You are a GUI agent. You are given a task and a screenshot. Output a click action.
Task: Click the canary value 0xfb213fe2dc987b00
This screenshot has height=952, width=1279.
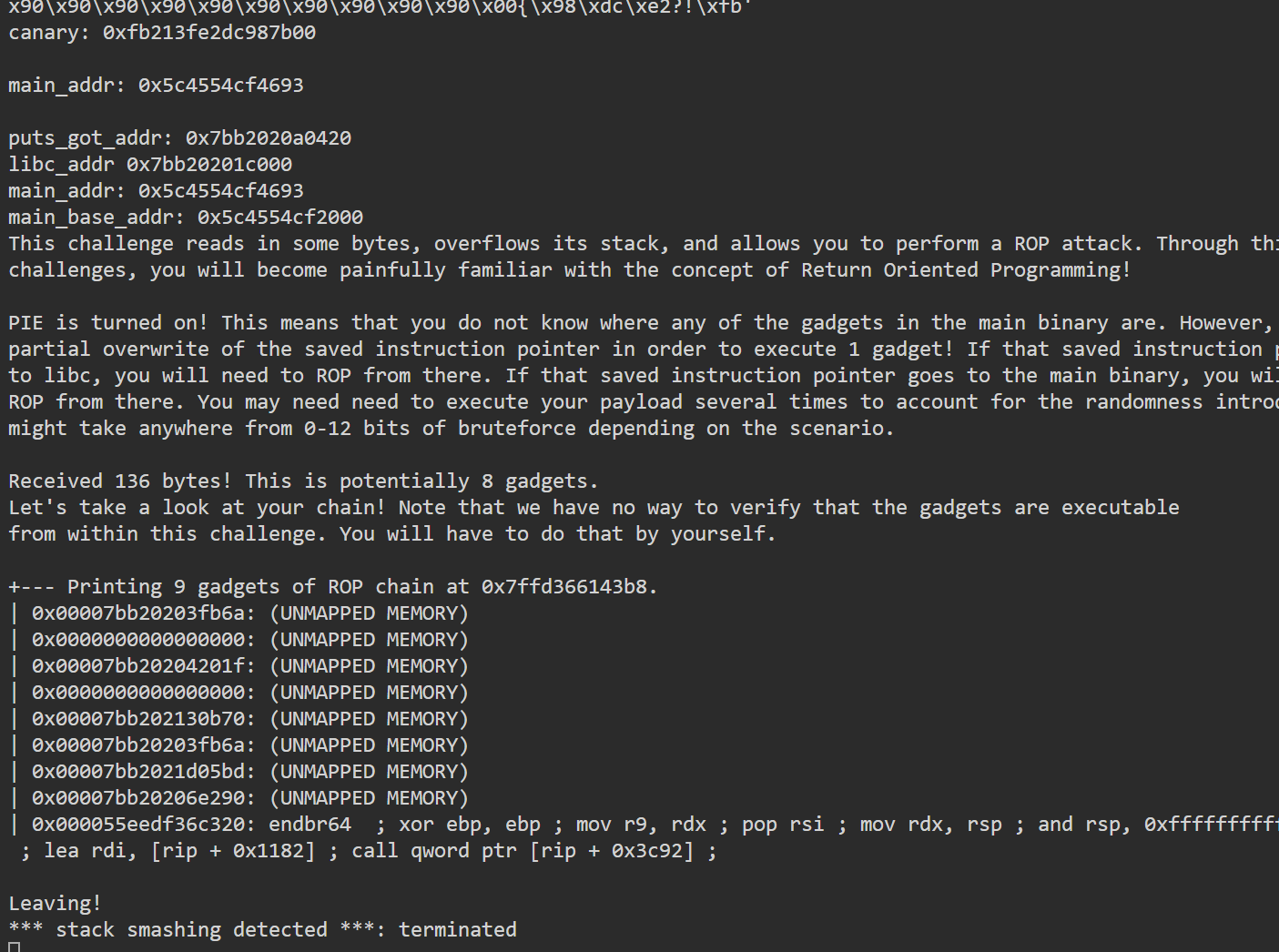[x=209, y=33]
